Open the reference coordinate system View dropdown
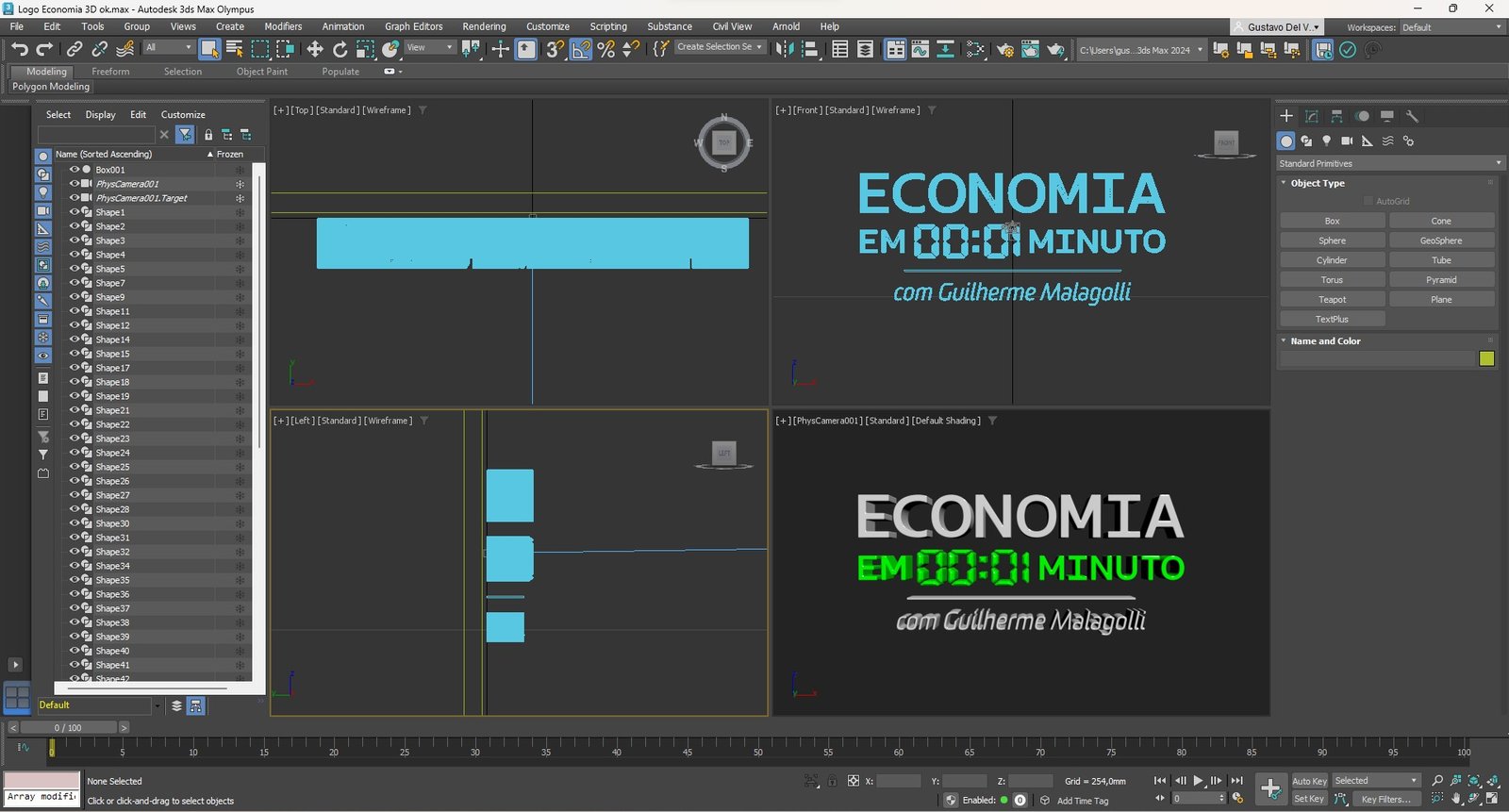The width and height of the screenshot is (1509, 812). (x=429, y=47)
